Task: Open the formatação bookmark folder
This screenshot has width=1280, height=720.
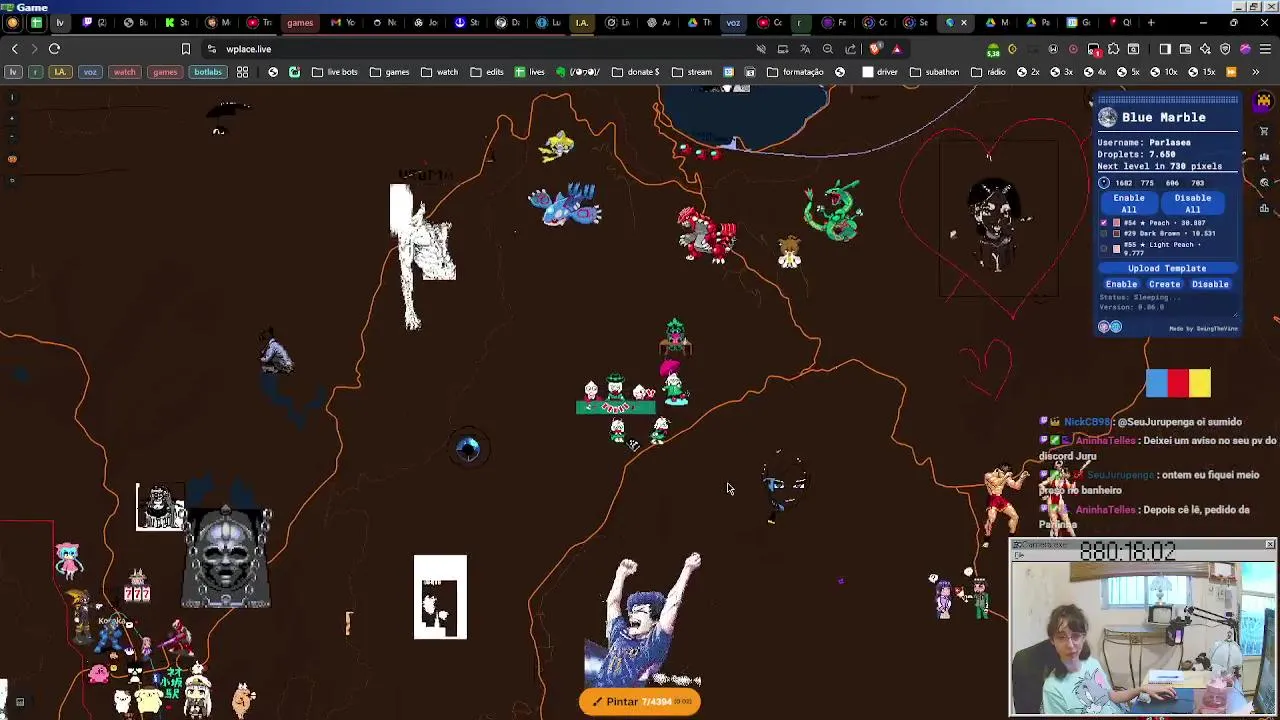Action: [x=795, y=72]
